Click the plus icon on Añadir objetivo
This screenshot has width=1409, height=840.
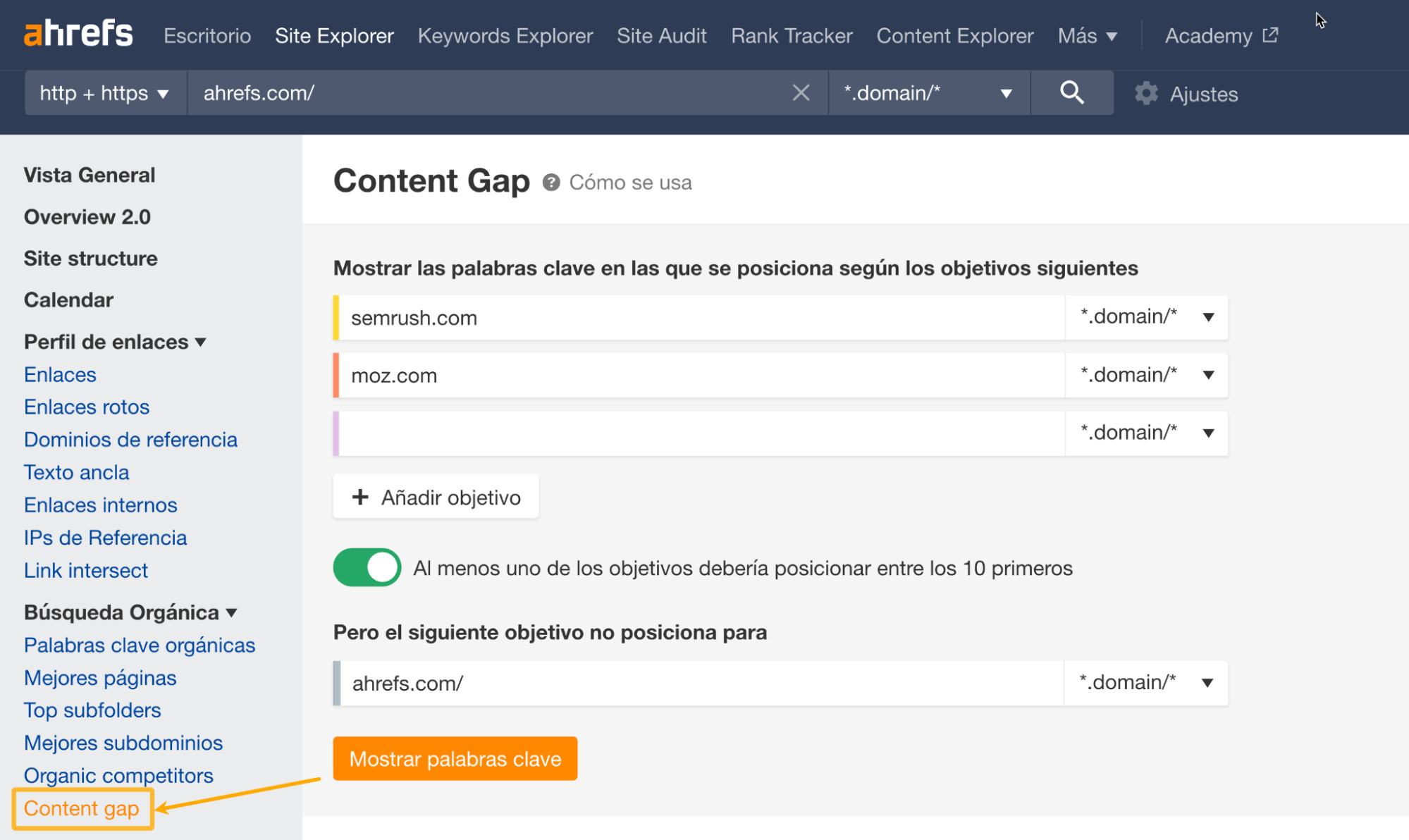click(361, 497)
